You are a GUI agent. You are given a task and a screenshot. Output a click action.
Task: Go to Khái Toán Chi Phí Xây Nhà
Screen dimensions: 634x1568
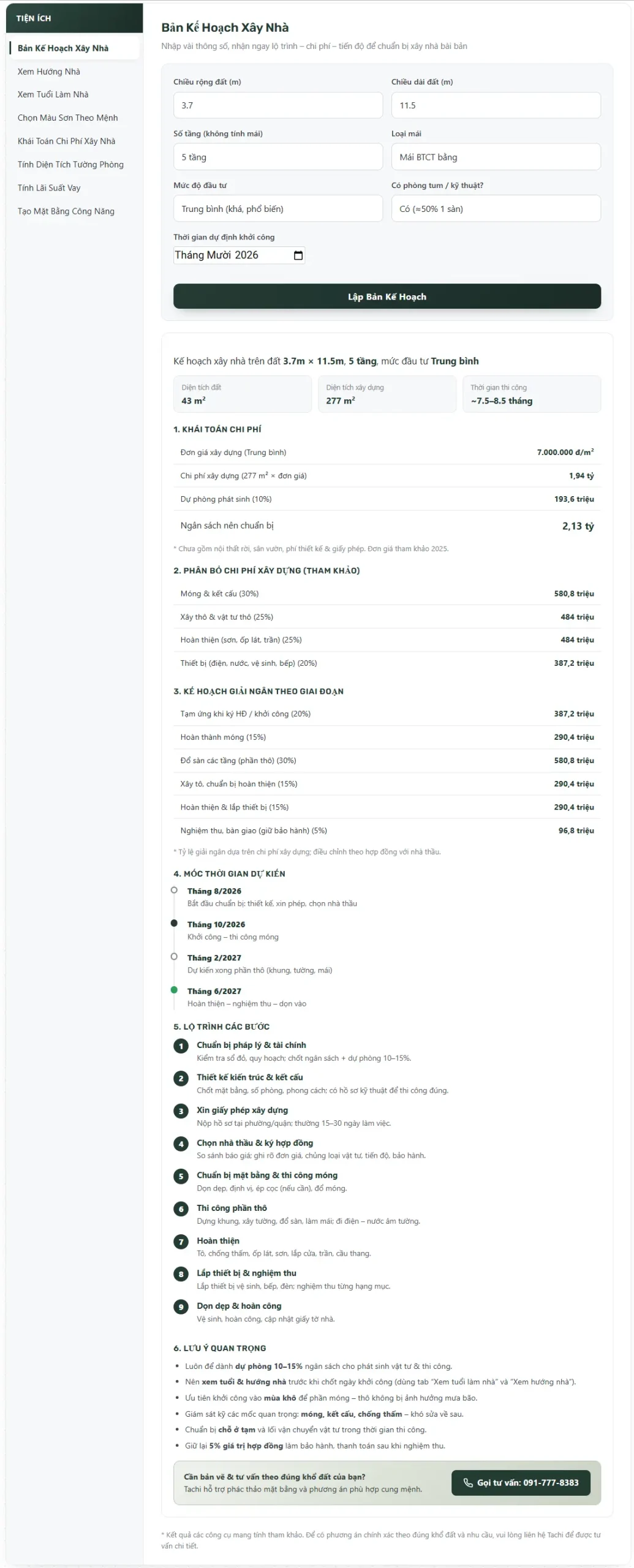66,141
